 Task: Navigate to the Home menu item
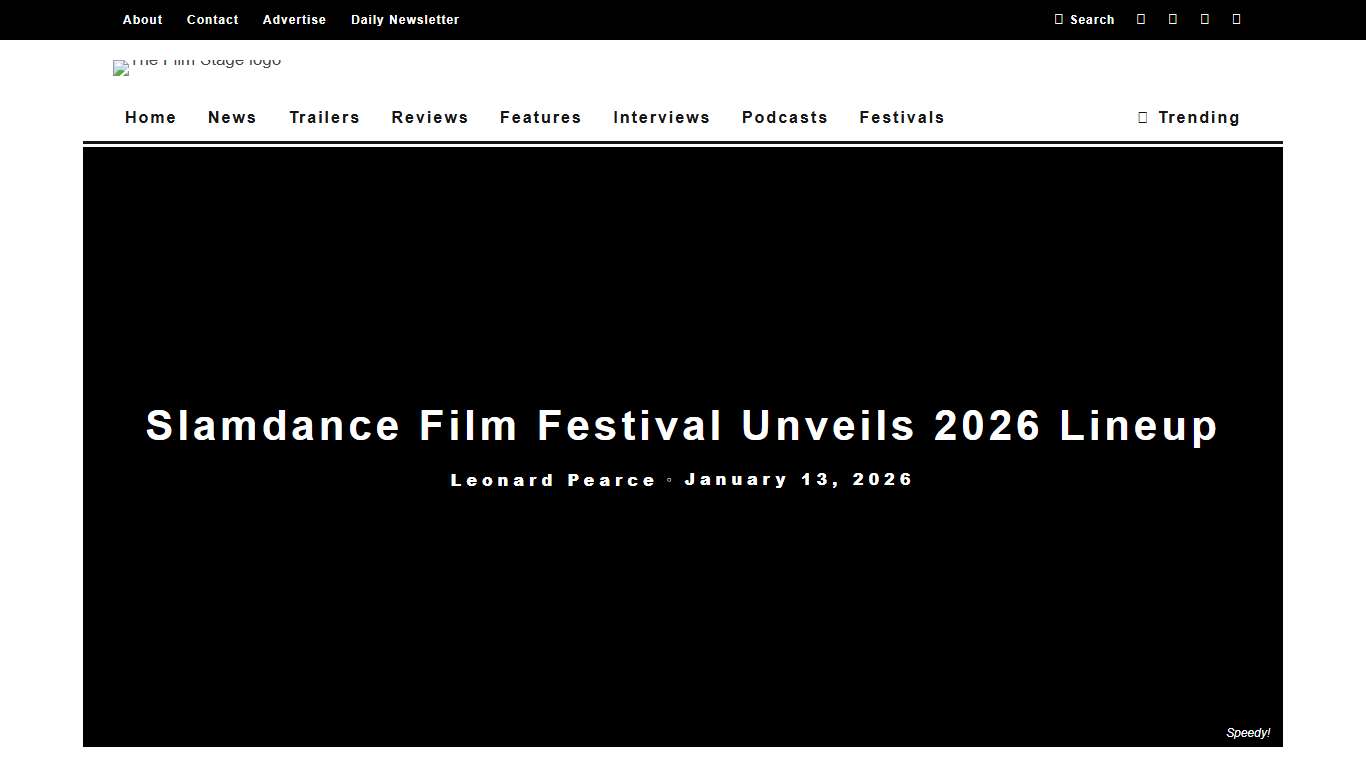tap(150, 117)
